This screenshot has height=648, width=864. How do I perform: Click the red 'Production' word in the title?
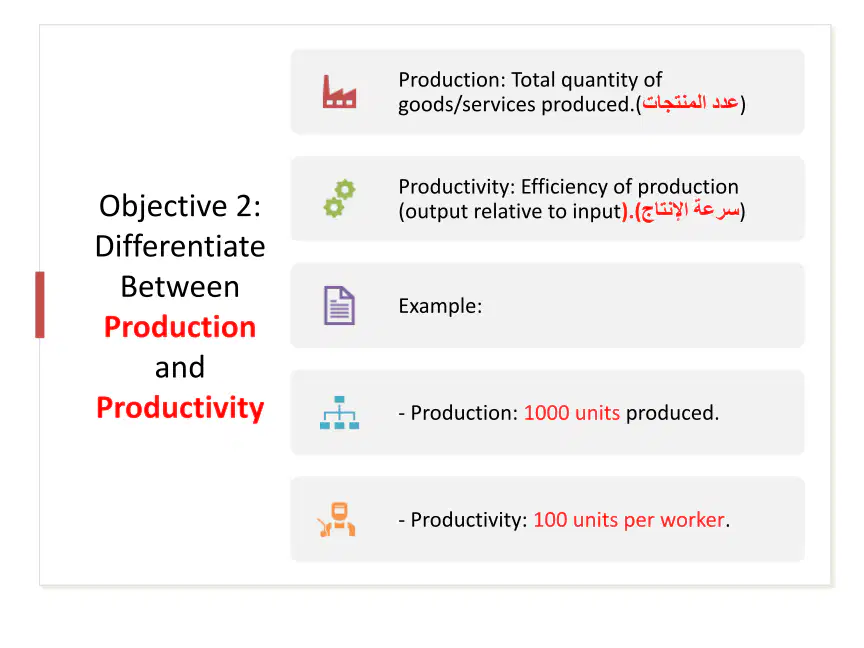point(180,327)
